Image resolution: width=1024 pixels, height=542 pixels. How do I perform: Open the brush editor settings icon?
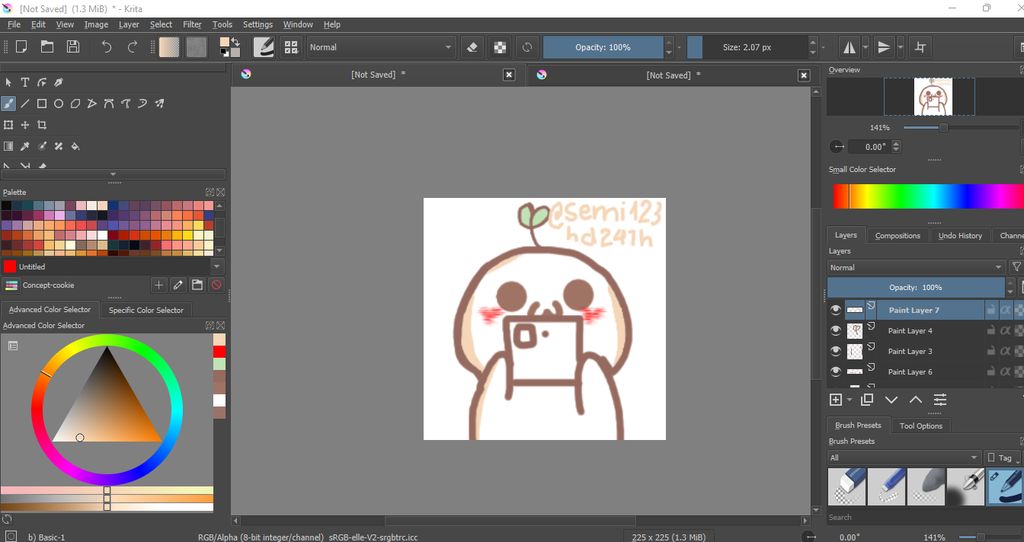click(263, 47)
